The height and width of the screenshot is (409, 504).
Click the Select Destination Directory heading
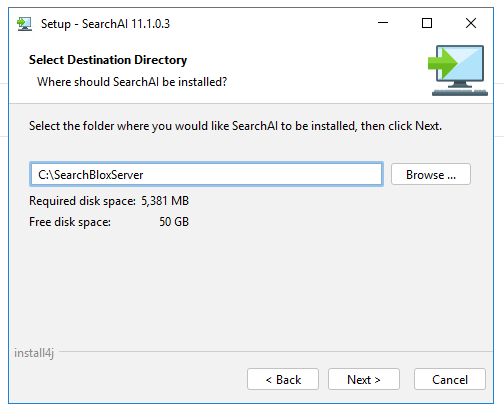click(108, 60)
